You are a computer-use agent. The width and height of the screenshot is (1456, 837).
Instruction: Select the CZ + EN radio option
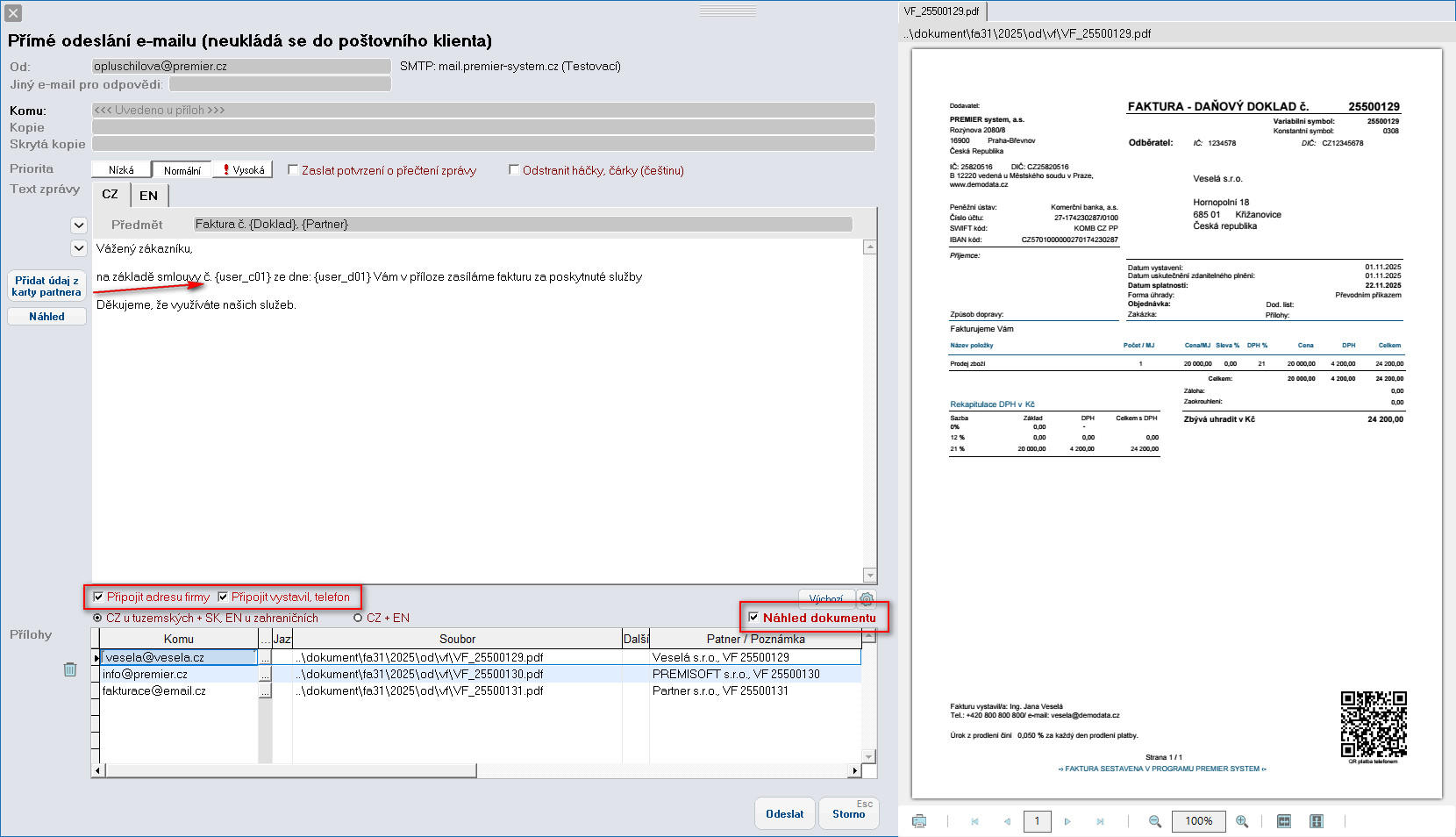358,619
